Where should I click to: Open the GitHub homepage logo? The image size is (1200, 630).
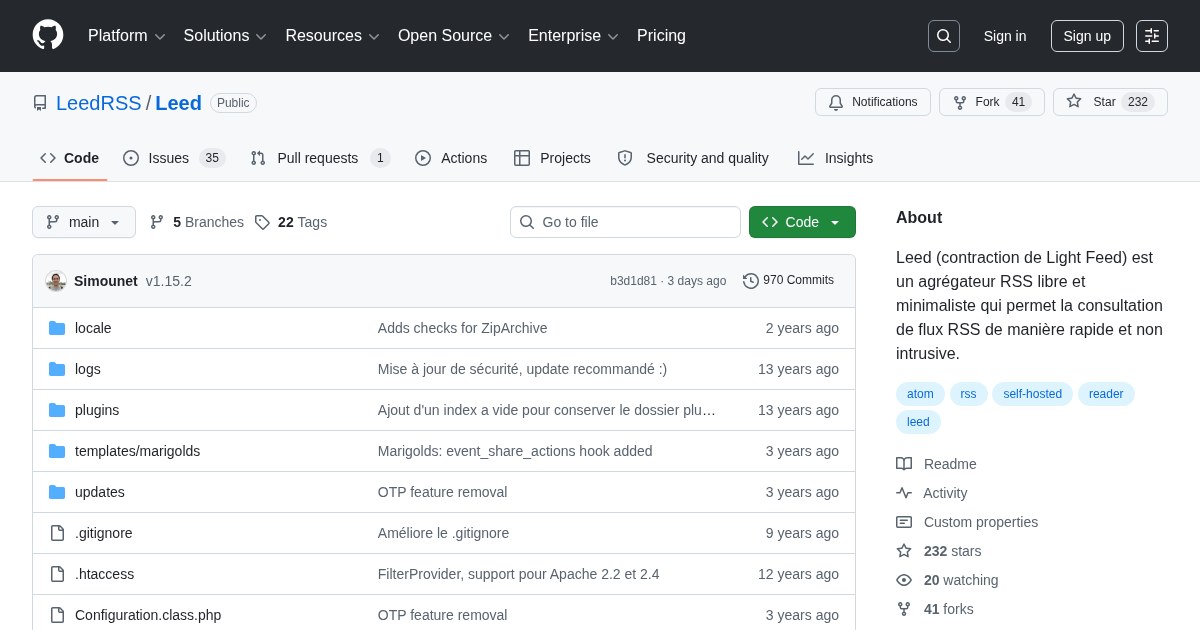pyautogui.click(x=48, y=35)
